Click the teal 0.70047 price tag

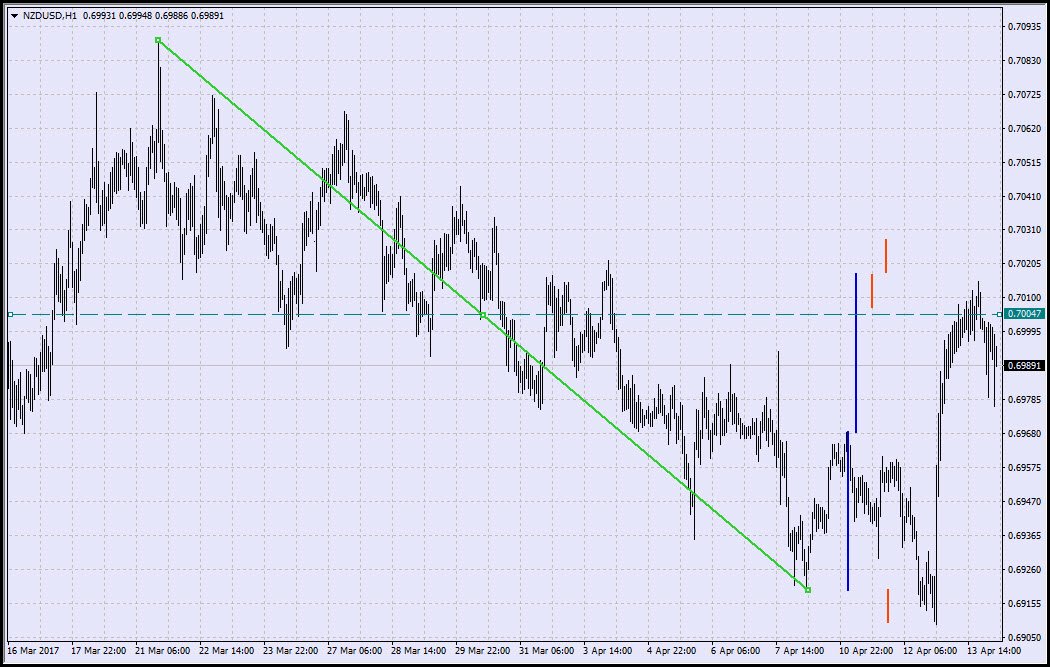pos(1023,313)
